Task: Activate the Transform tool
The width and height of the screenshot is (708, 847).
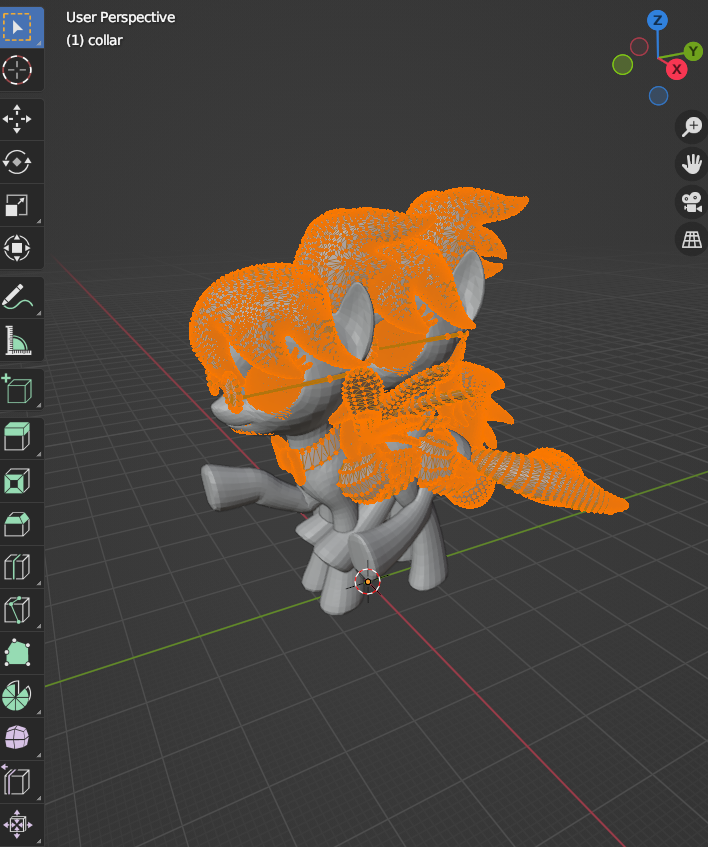Action: coord(18,248)
